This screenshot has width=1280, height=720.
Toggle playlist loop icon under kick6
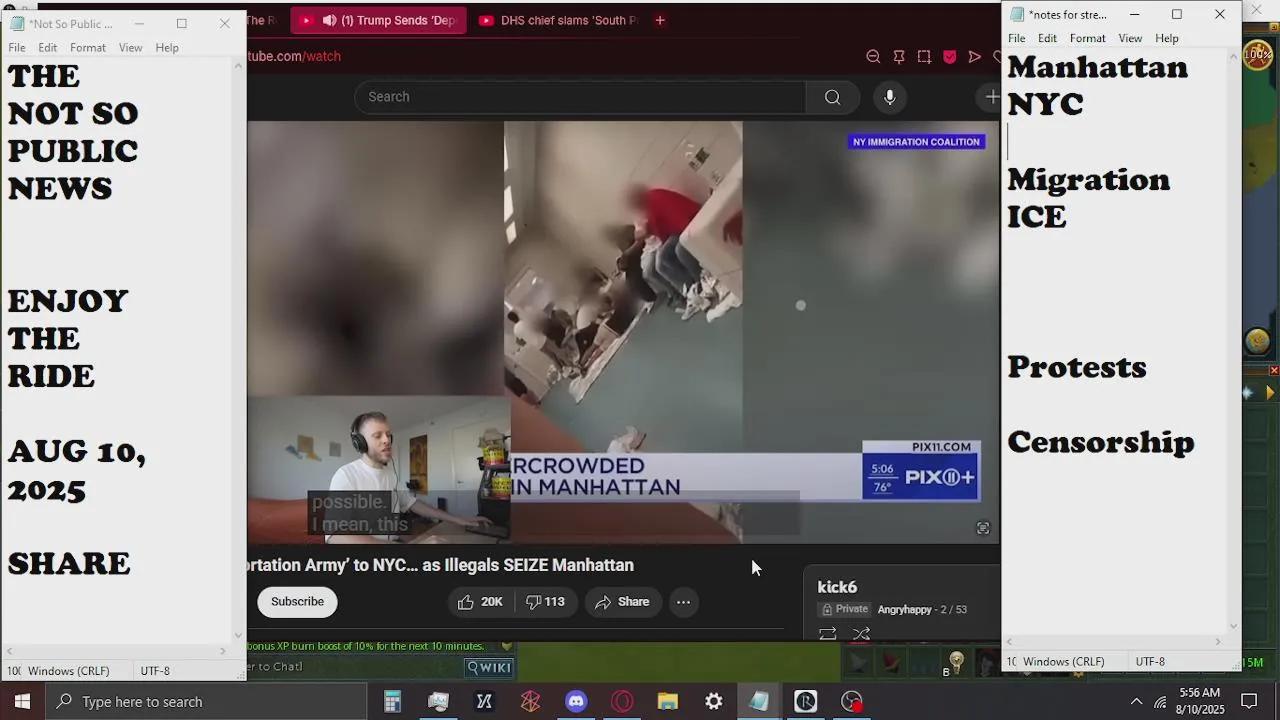tap(827, 634)
